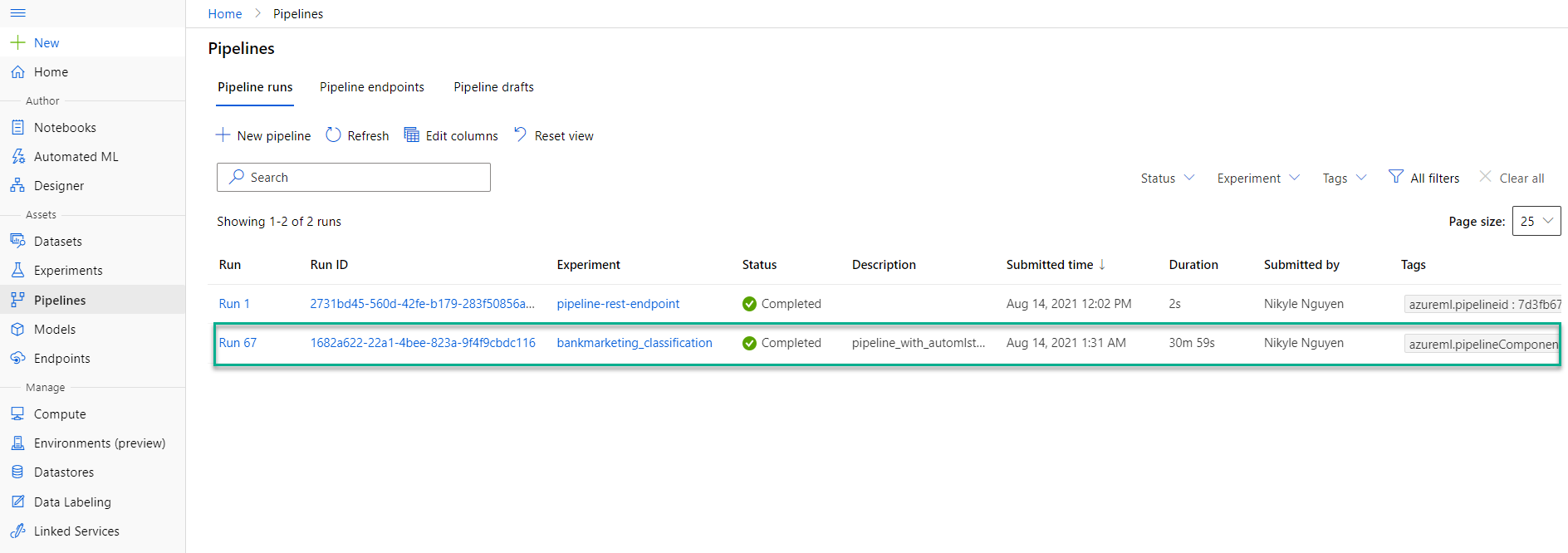Viewport: 1568px width, 553px height.
Task: Click the Completed status of Run 1
Action: pyautogui.click(x=782, y=304)
